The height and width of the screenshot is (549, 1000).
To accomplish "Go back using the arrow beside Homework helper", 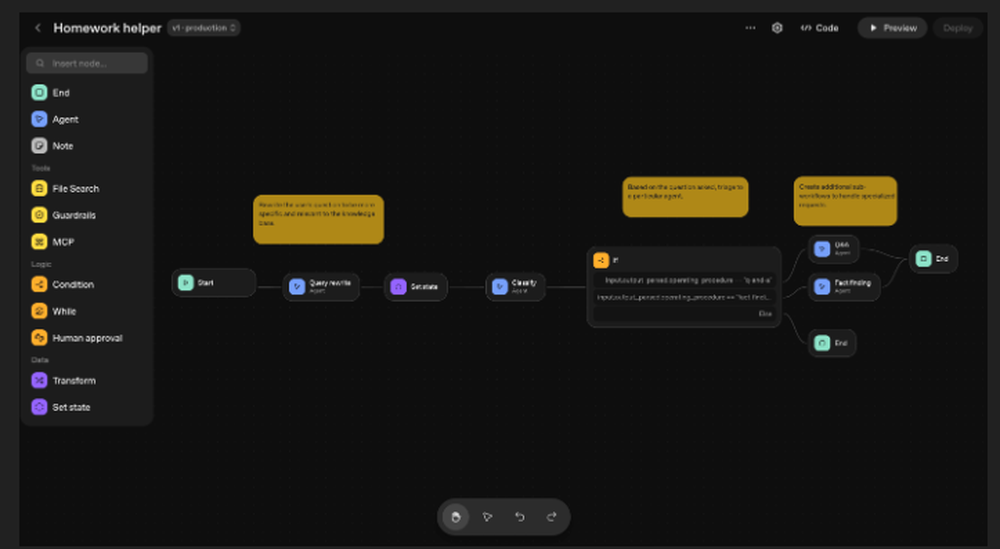I will [38, 28].
